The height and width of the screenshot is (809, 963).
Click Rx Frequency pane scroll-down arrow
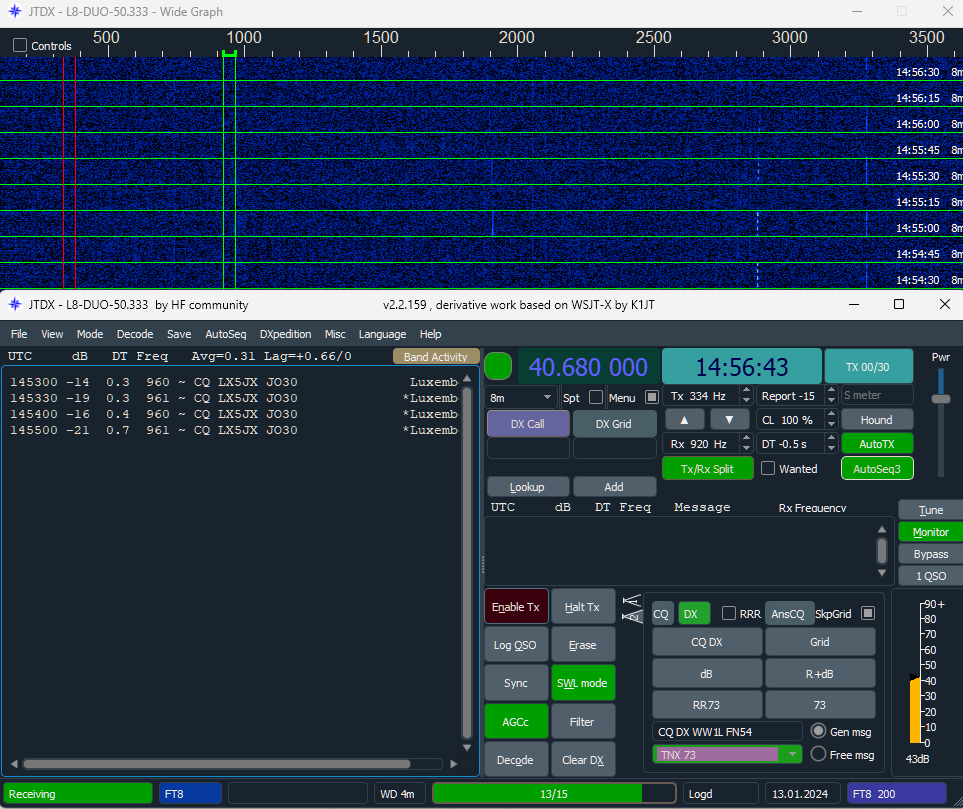point(882,573)
